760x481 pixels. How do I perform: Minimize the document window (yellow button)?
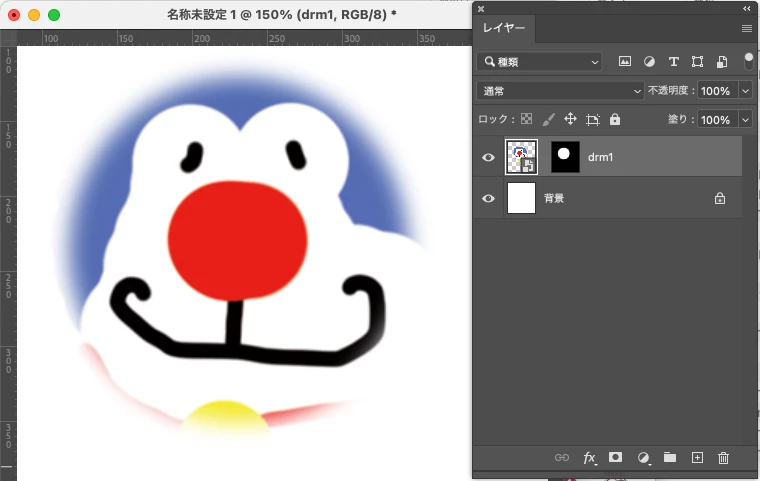click(x=34, y=15)
